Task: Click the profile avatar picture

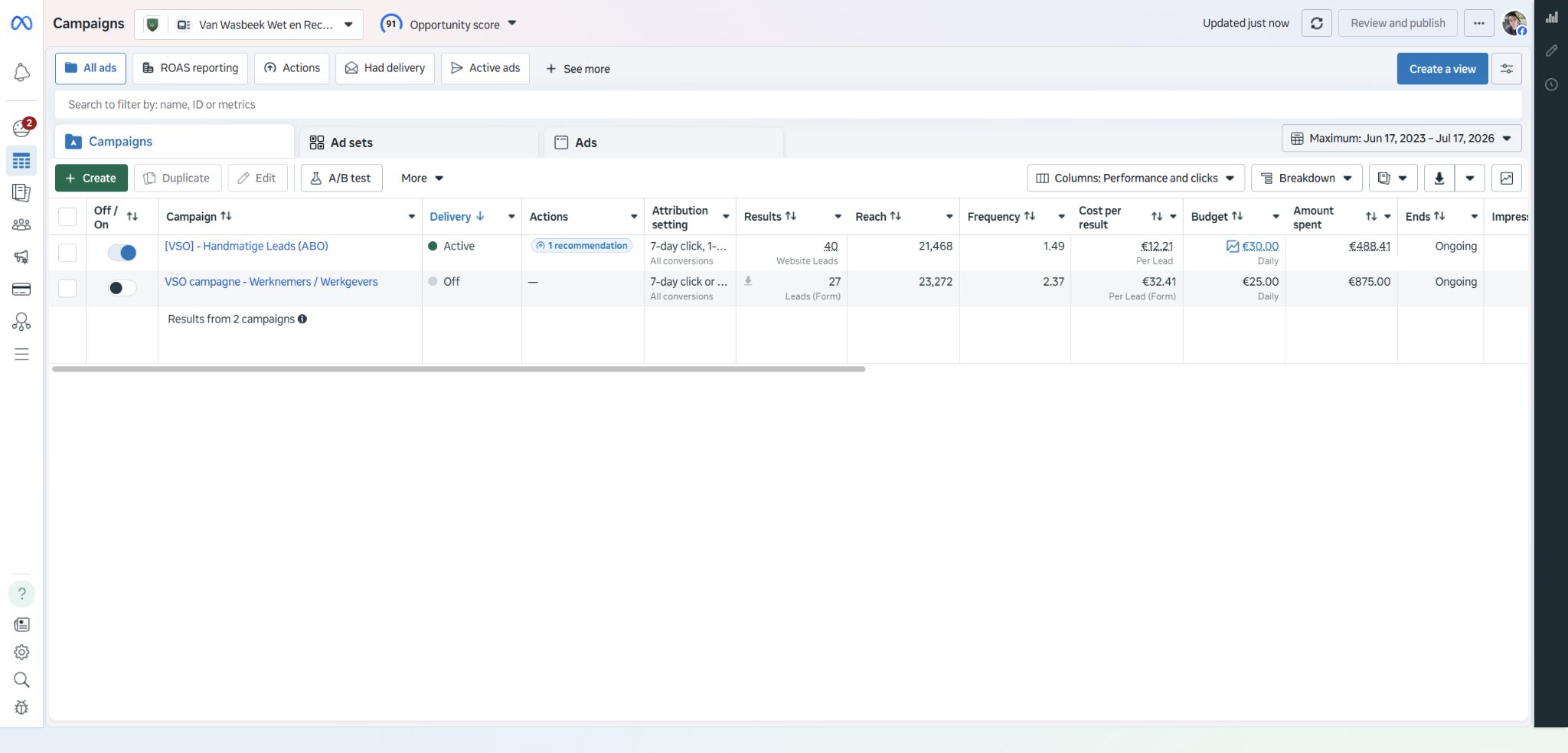Action: 1514,23
